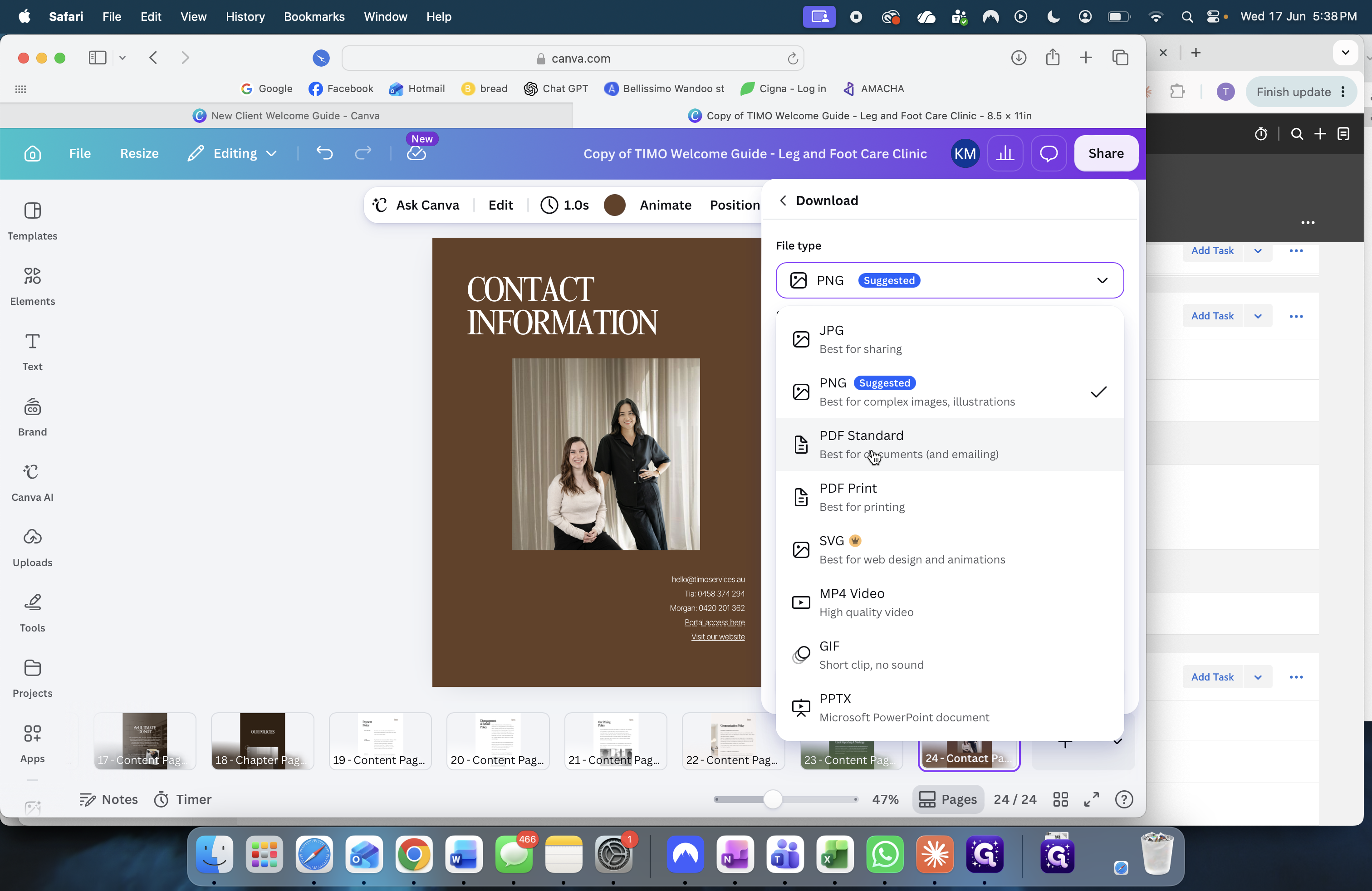Viewport: 1372px width, 891px height.
Task: Open the Uploads panel
Action: click(x=32, y=547)
